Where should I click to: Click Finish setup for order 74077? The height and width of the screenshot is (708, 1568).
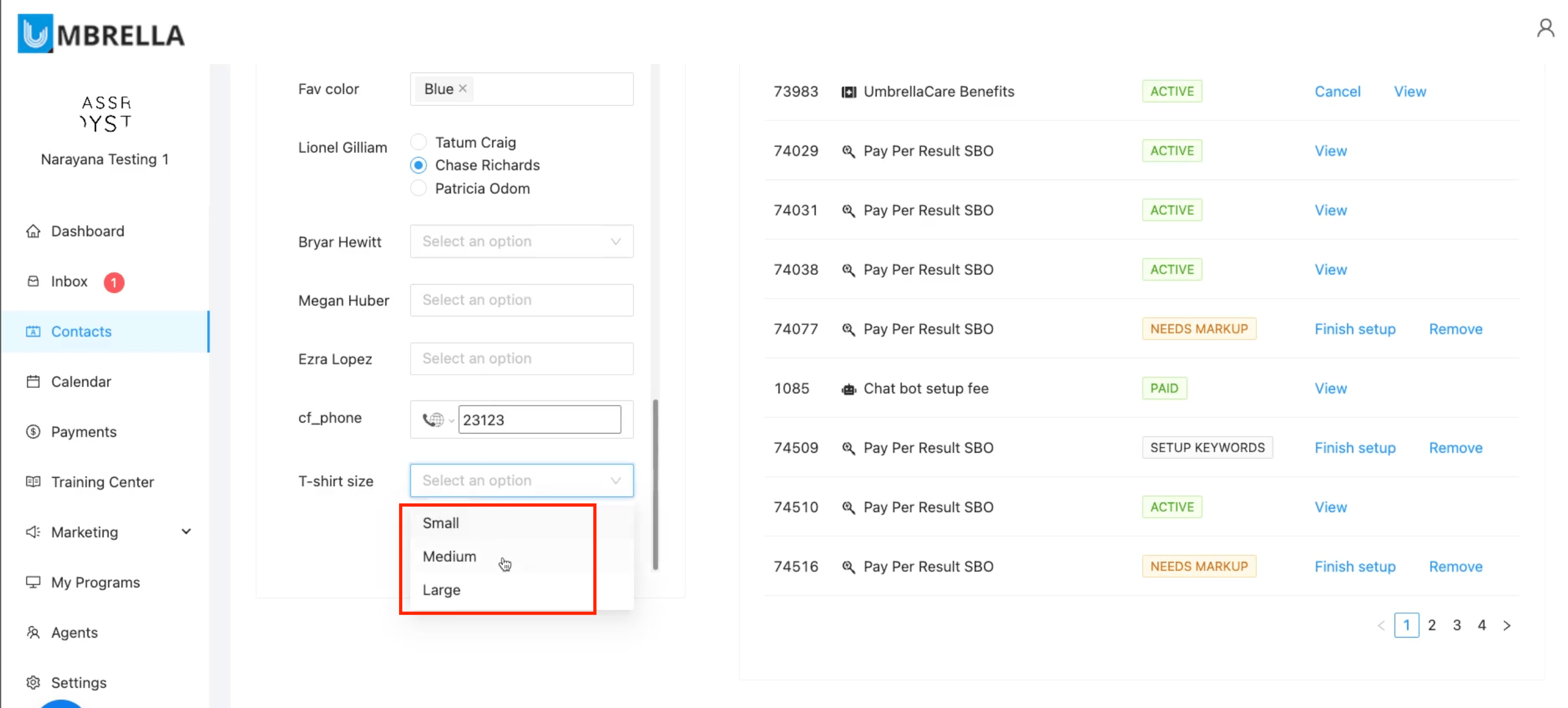pos(1354,329)
